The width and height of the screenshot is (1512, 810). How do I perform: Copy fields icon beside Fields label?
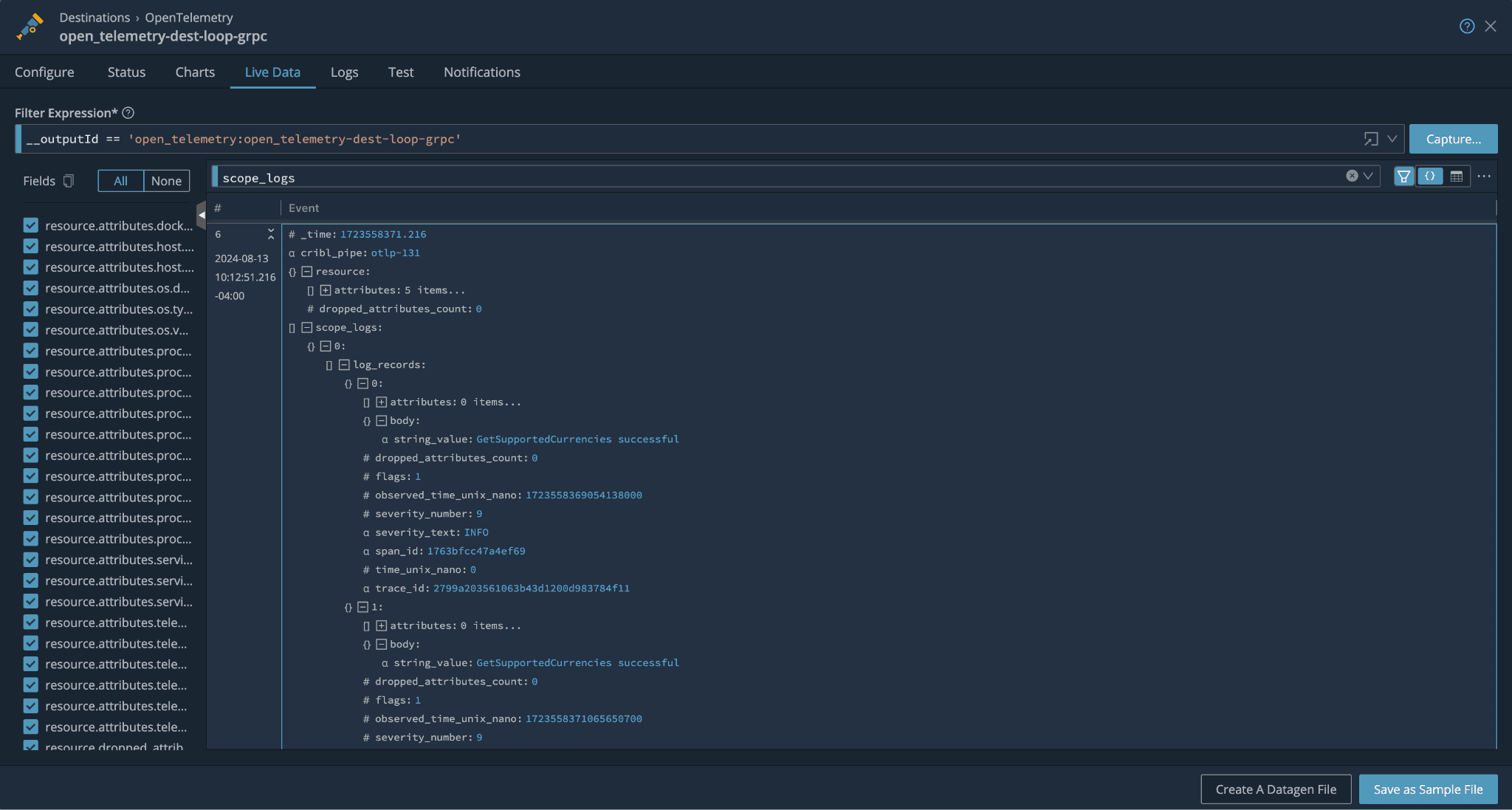click(x=69, y=181)
